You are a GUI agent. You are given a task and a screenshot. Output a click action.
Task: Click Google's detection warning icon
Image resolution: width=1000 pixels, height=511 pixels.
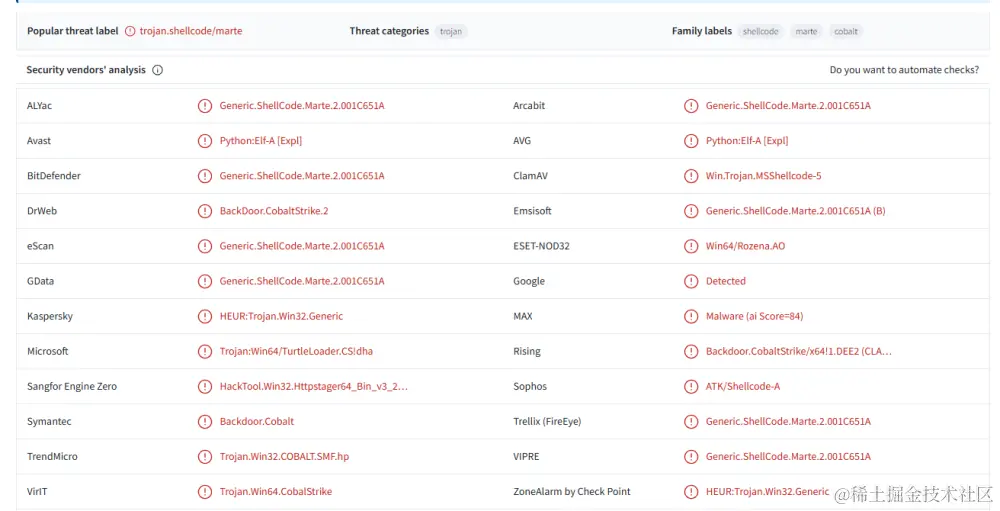pos(691,281)
